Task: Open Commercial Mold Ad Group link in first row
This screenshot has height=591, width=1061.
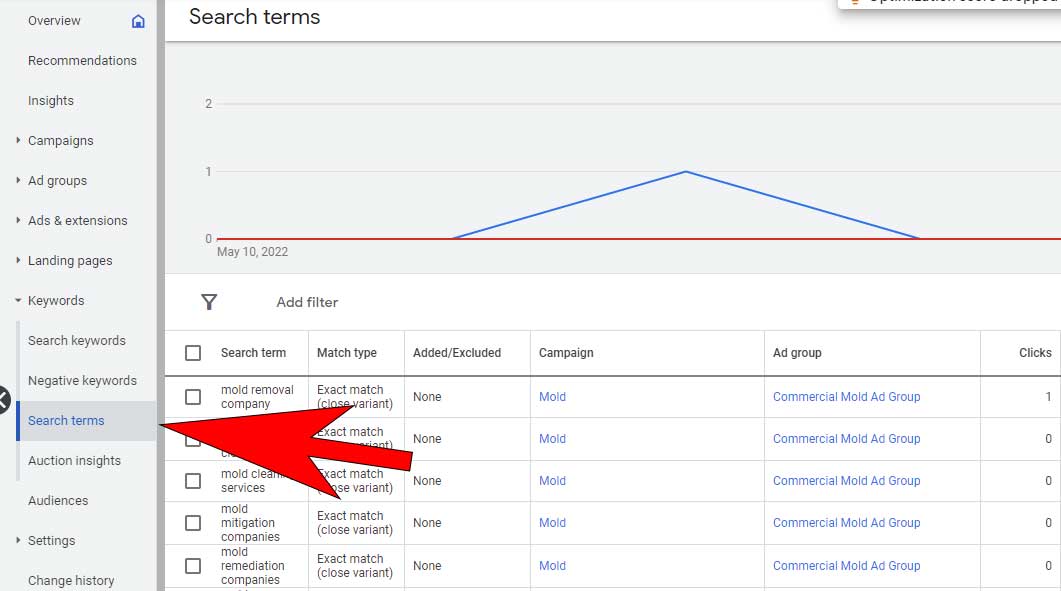Action: click(846, 397)
